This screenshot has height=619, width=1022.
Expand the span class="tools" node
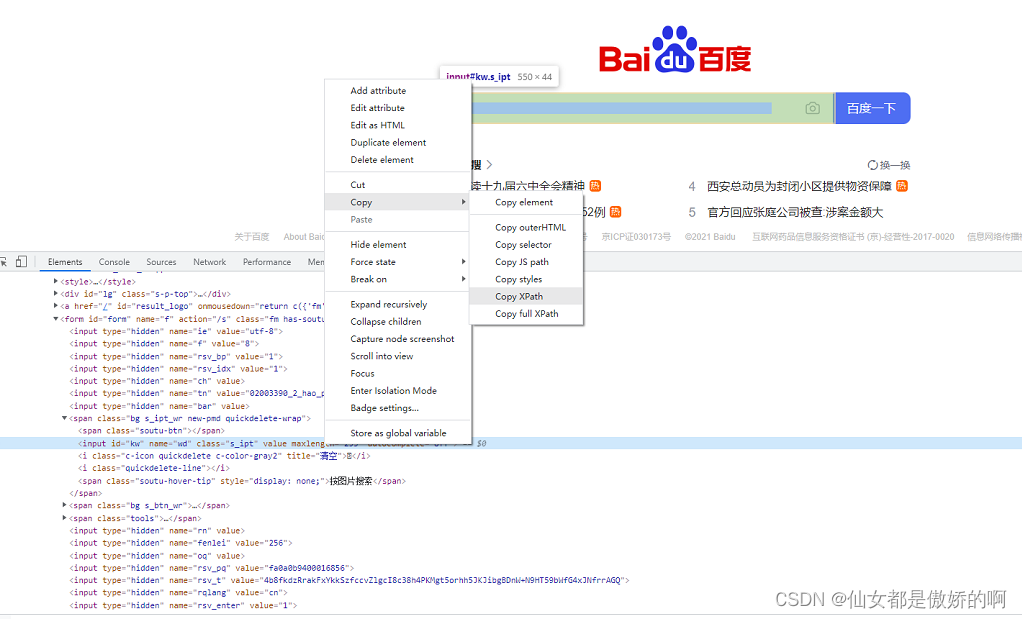click(65, 518)
